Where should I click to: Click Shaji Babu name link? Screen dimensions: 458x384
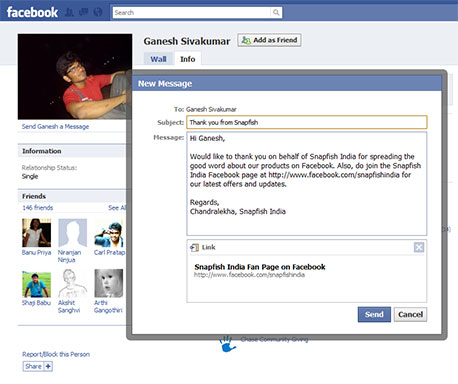click(x=36, y=303)
